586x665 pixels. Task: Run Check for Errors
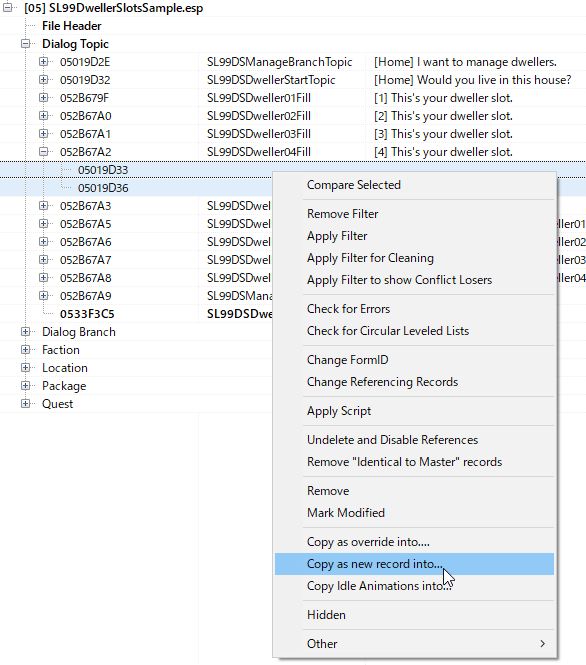pyautogui.click(x=414, y=309)
